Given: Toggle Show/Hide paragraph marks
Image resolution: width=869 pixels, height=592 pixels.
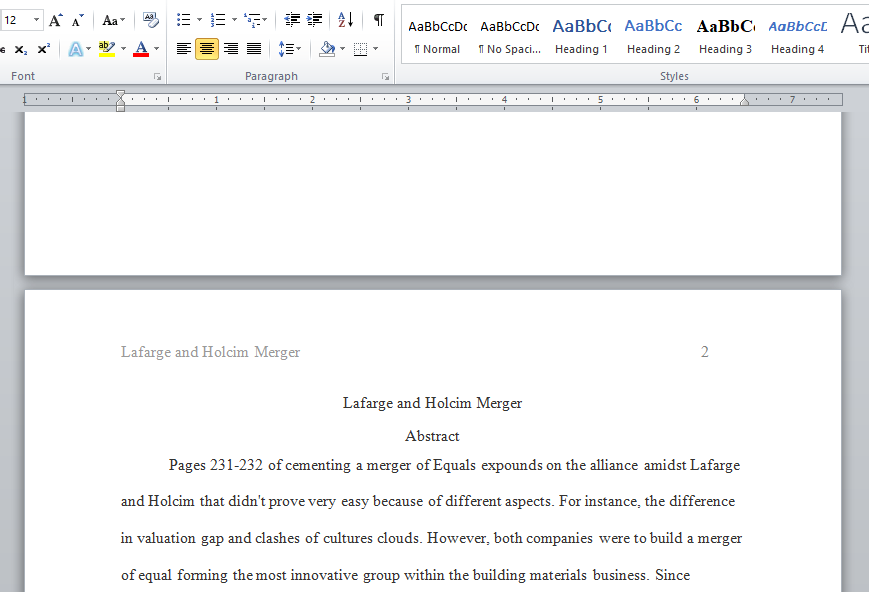Looking at the screenshot, I should (x=379, y=21).
